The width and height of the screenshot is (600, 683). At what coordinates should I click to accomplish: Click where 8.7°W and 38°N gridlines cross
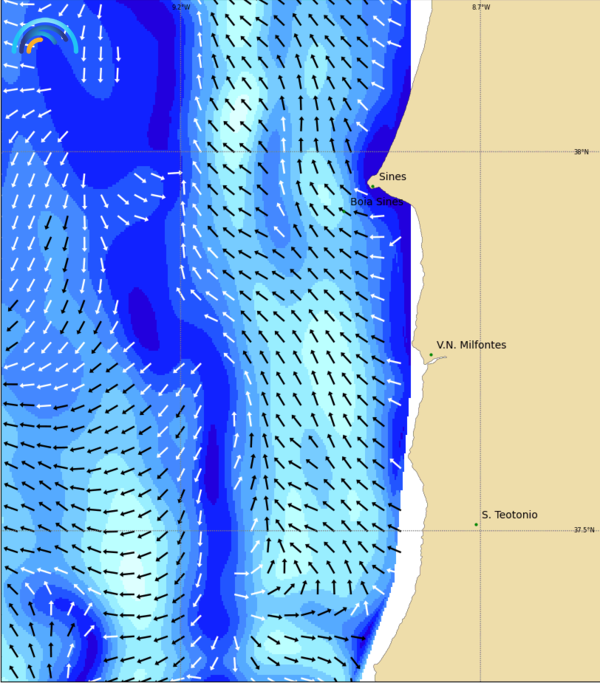tap(480, 151)
